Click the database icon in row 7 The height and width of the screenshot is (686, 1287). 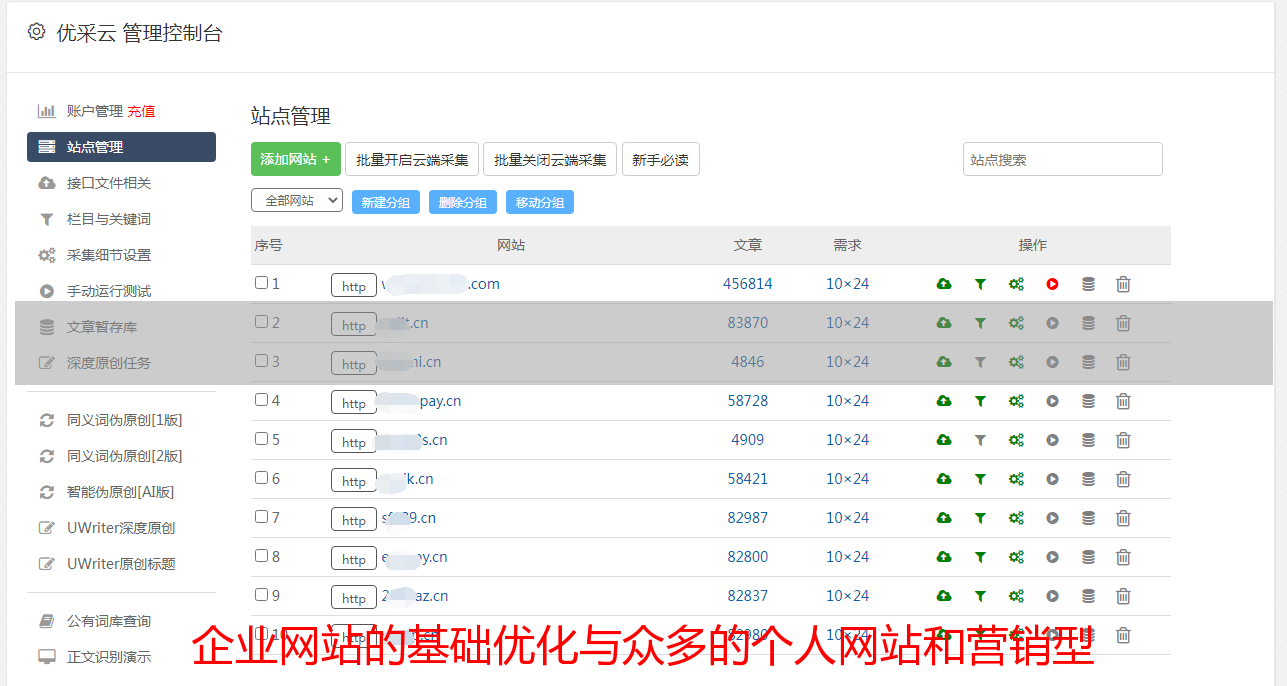[1088, 518]
